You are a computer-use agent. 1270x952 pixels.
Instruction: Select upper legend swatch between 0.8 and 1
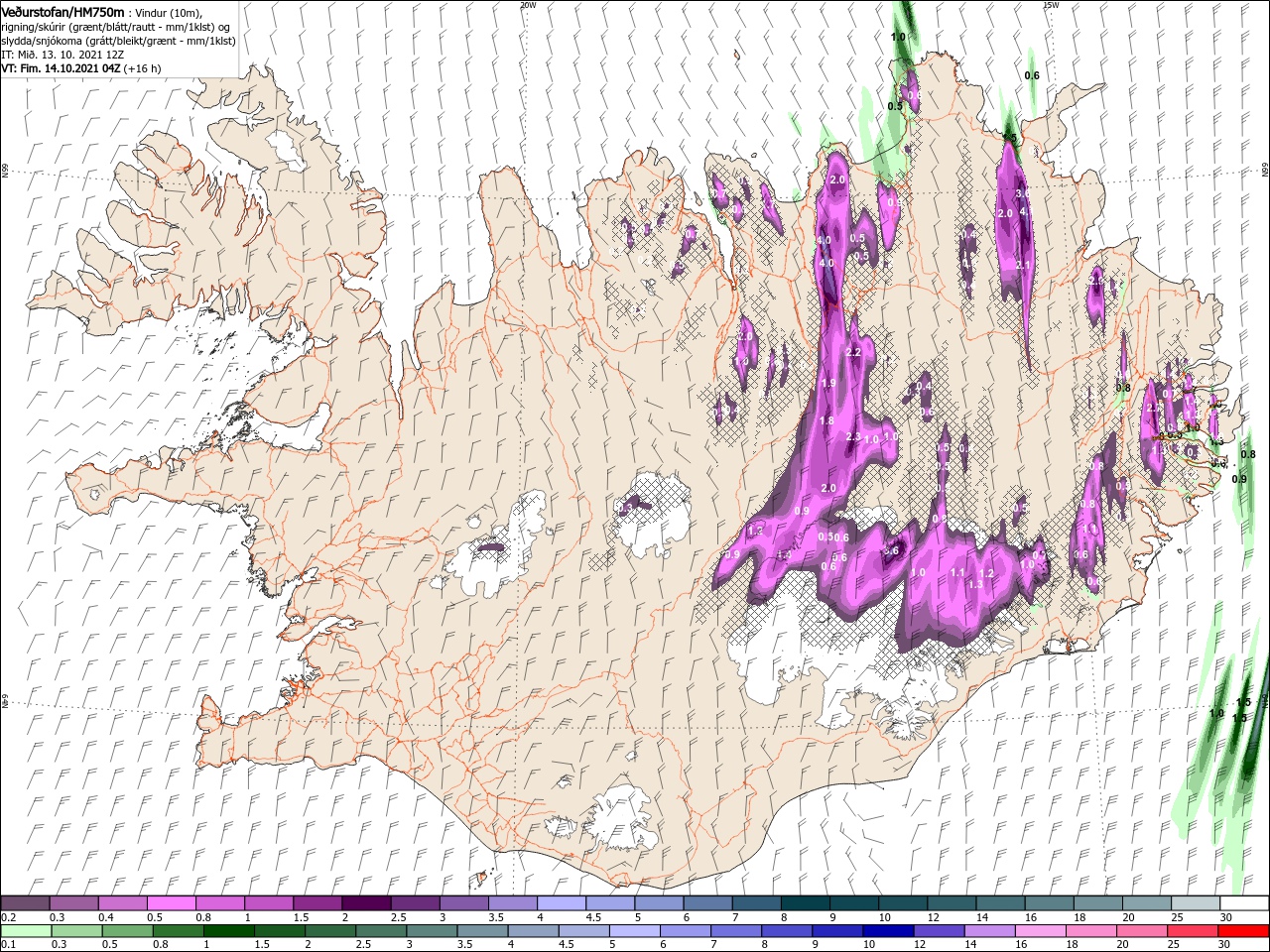click(219, 903)
